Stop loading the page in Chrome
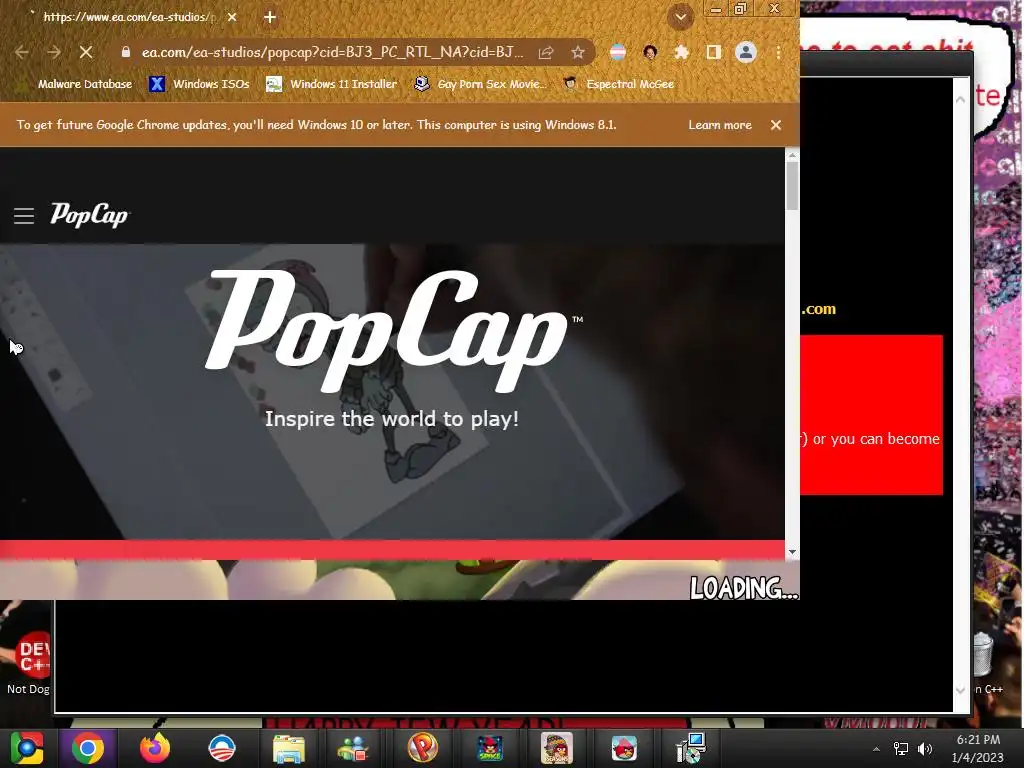This screenshot has height=768, width=1024. (86, 52)
